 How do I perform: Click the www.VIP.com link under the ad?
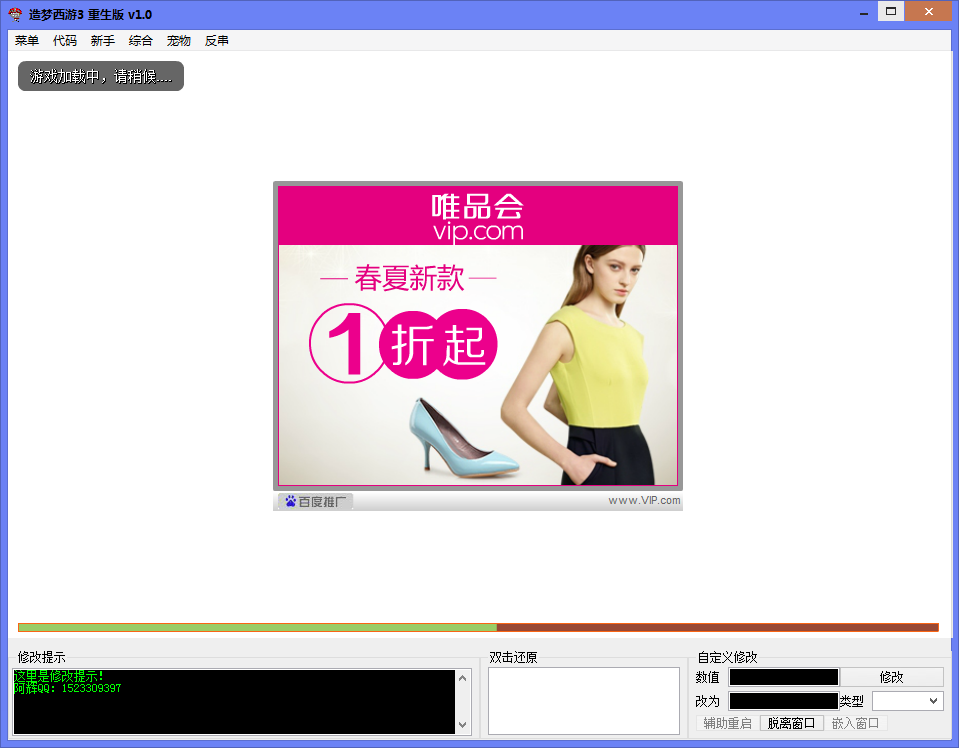[x=644, y=500]
